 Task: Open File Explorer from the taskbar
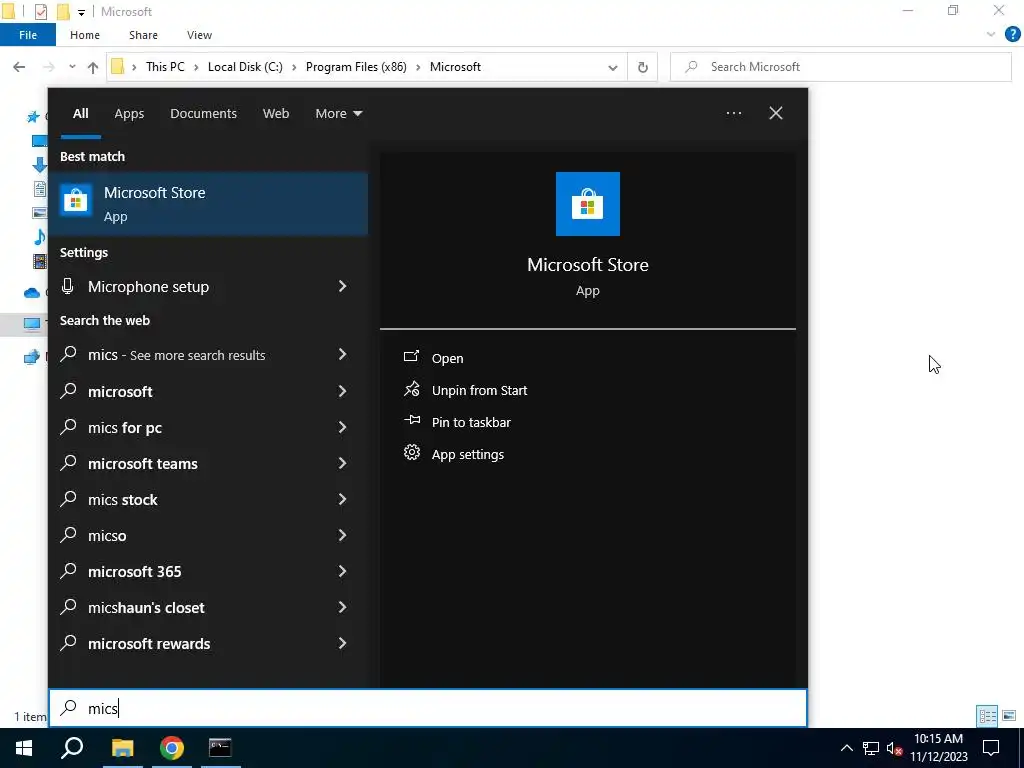click(122, 748)
